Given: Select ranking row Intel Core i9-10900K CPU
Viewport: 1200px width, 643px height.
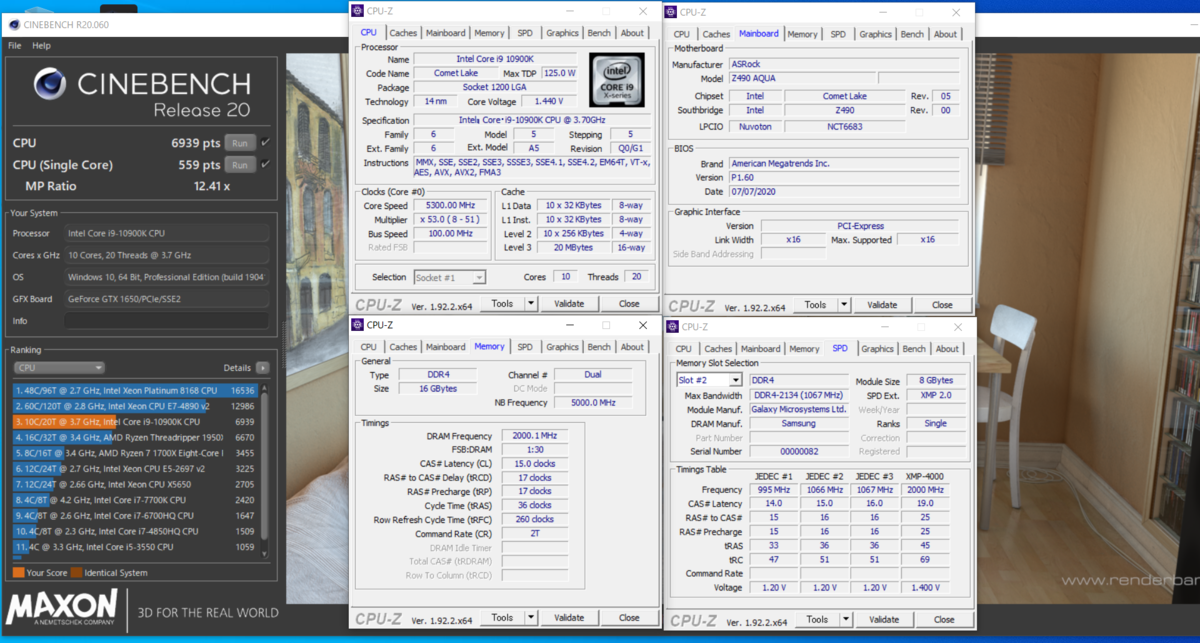Looking at the screenshot, I should pos(136,422).
